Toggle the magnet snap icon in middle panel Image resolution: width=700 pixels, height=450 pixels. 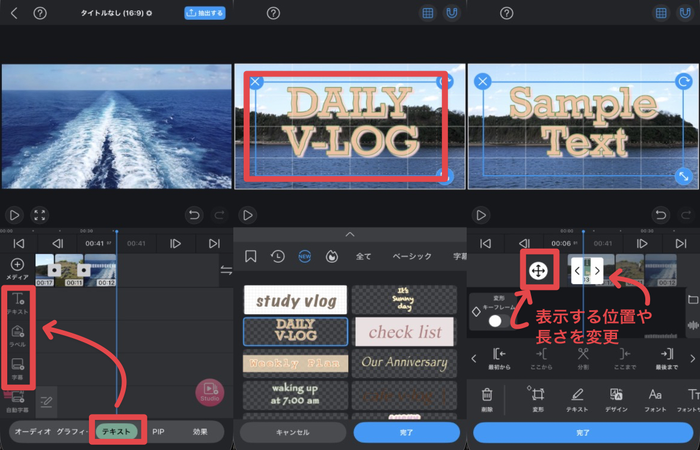pos(450,14)
